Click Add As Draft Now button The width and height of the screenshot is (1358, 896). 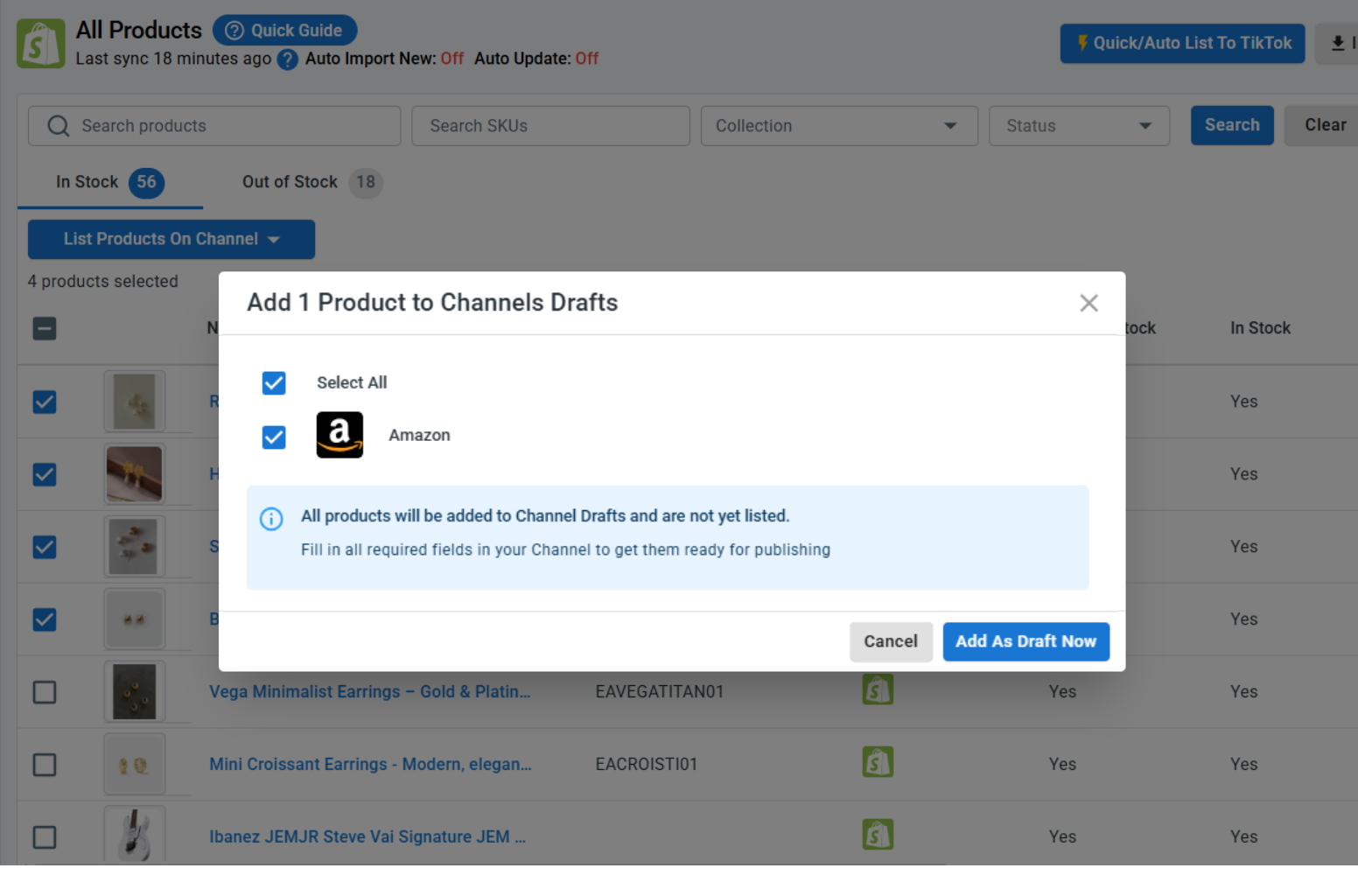tap(1025, 641)
